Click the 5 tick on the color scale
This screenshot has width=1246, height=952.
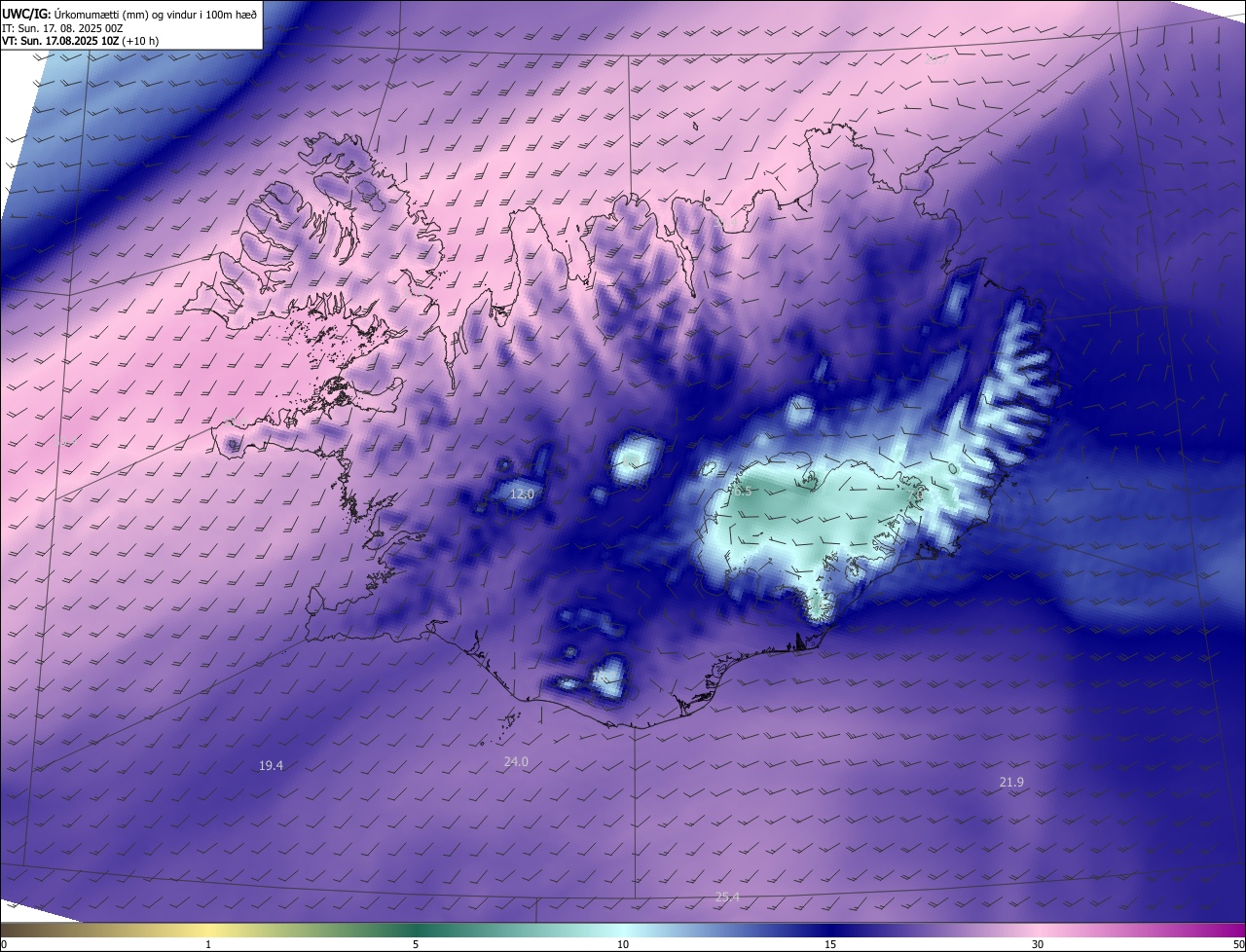(x=416, y=945)
